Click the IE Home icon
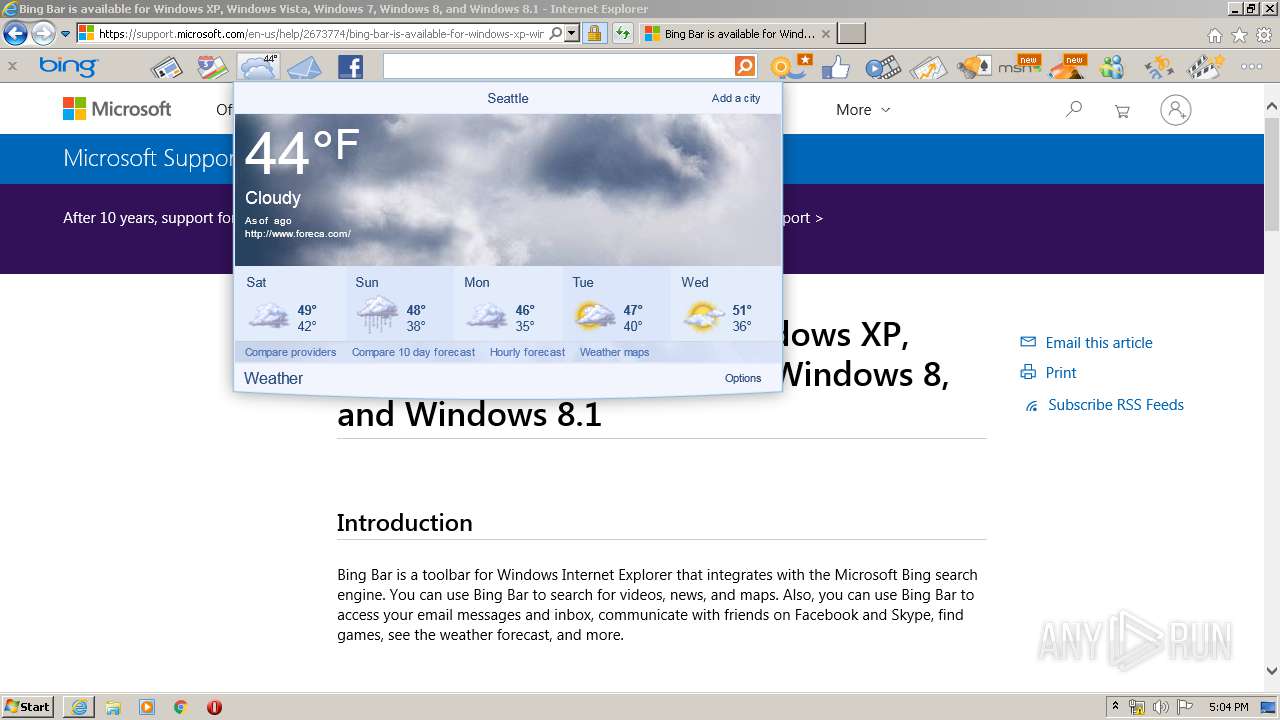Viewport: 1280px width, 720px height. coord(1214,34)
